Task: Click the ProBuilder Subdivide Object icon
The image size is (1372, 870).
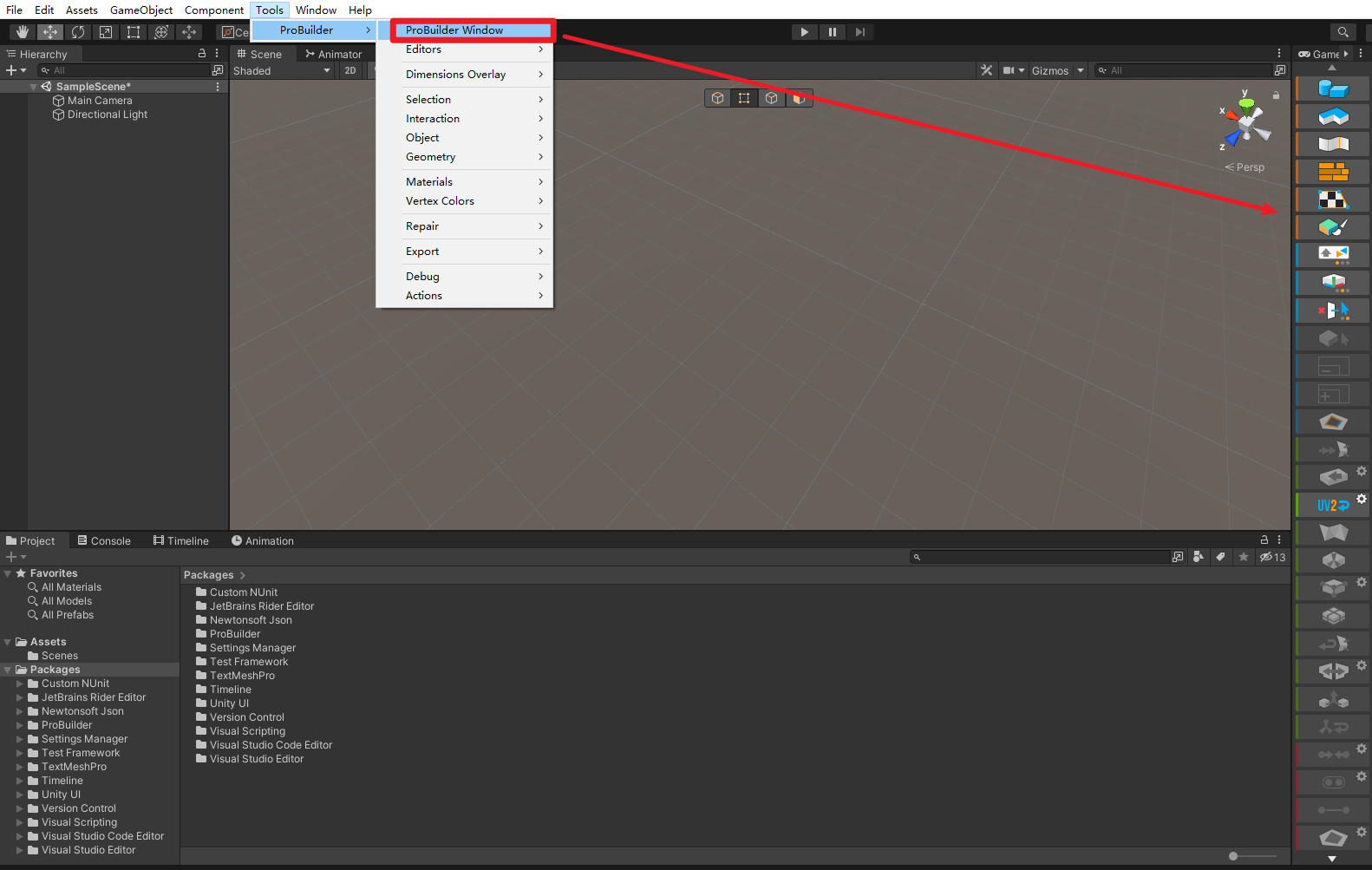Action: pos(1333,616)
